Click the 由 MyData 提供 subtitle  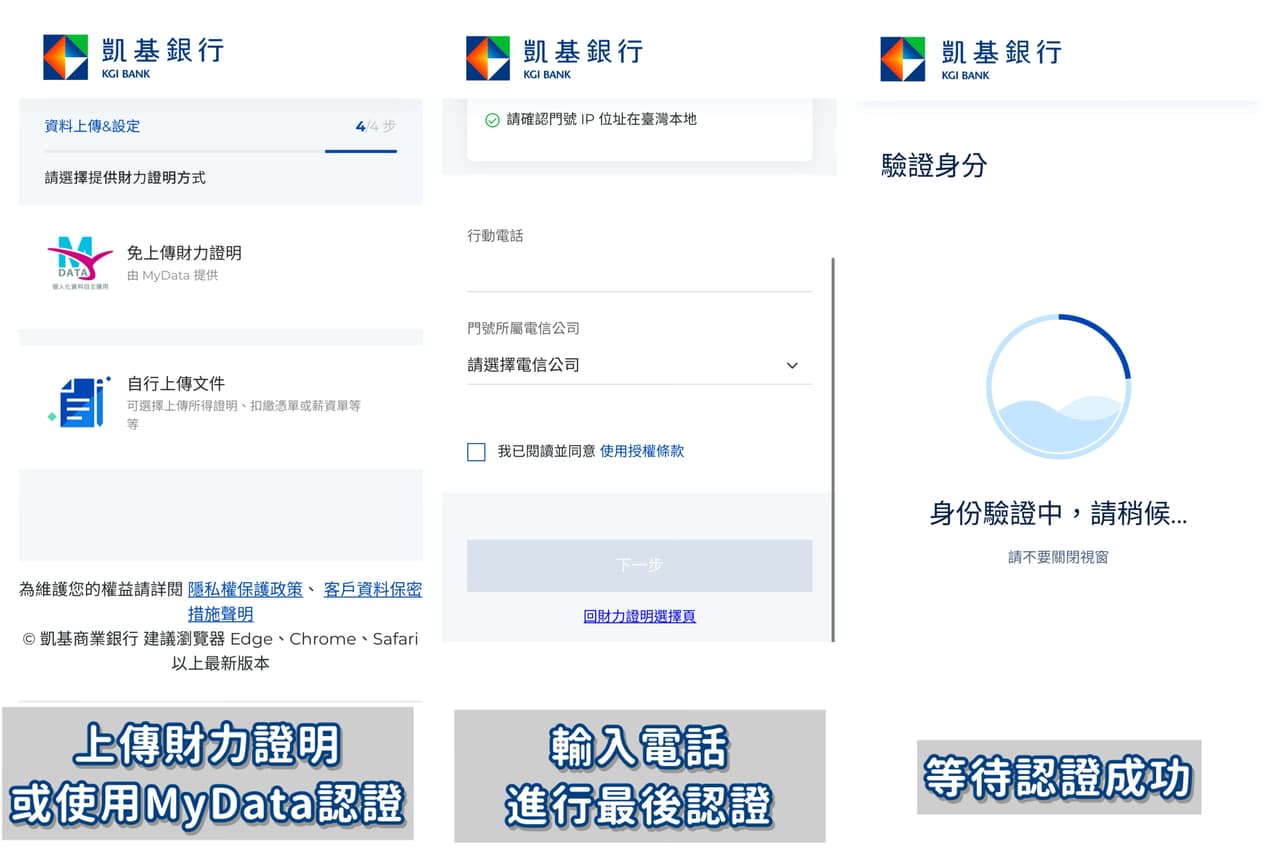pos(172,276)
